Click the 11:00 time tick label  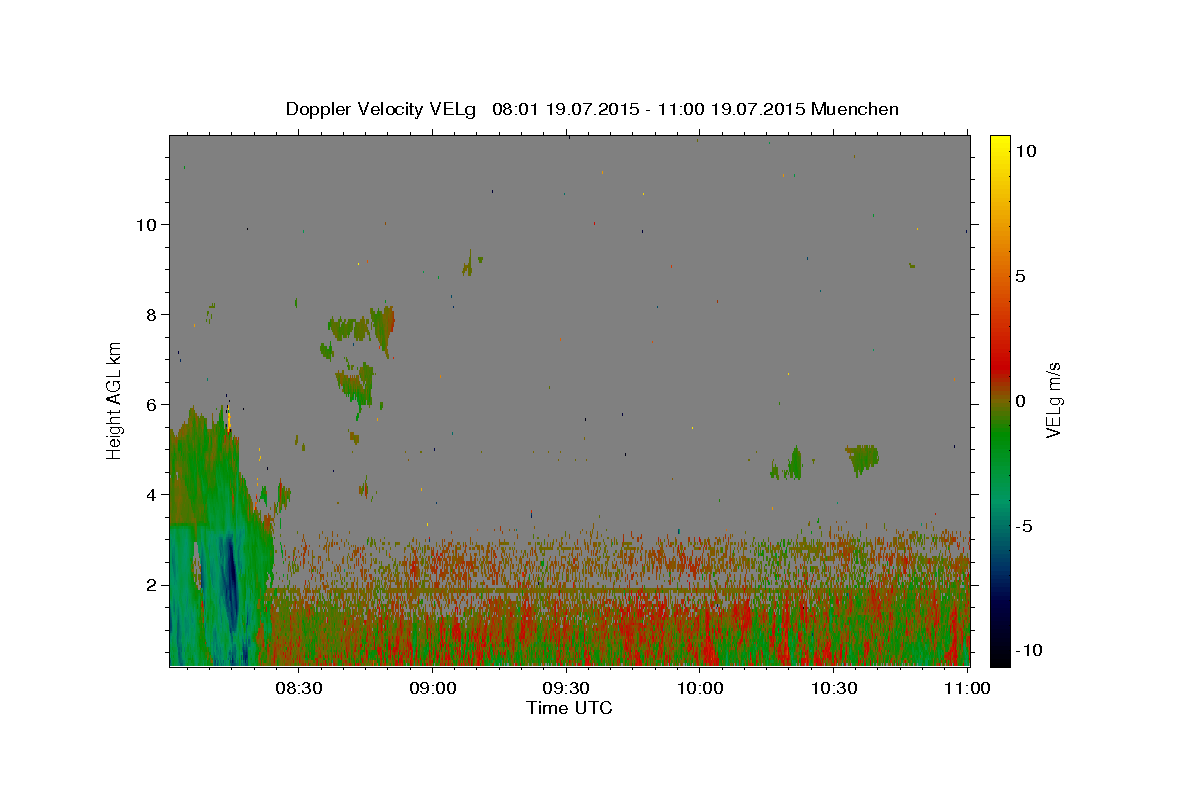pos(968,688)
